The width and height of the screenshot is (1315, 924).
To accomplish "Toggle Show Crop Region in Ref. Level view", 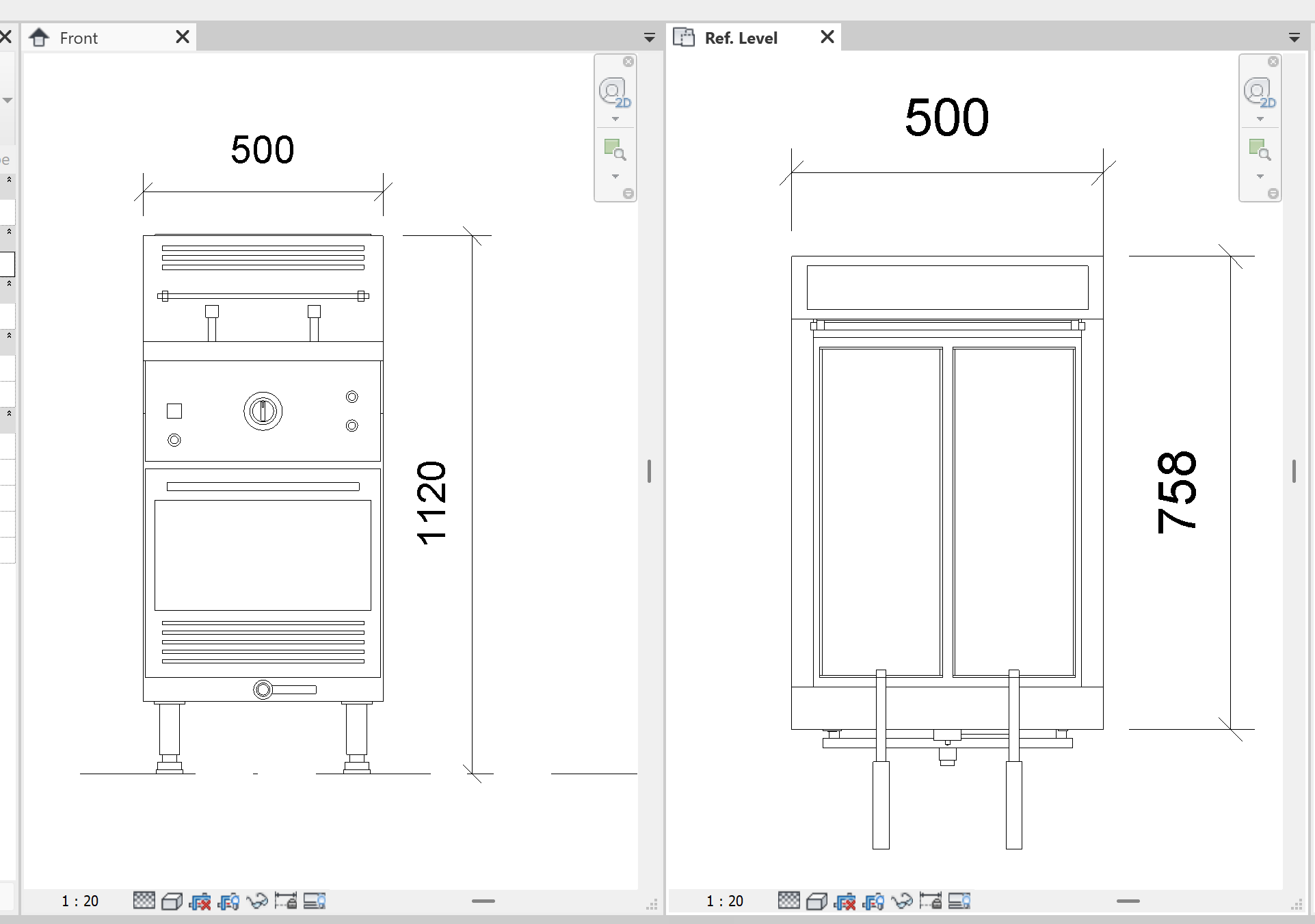I will coord(873,901).
